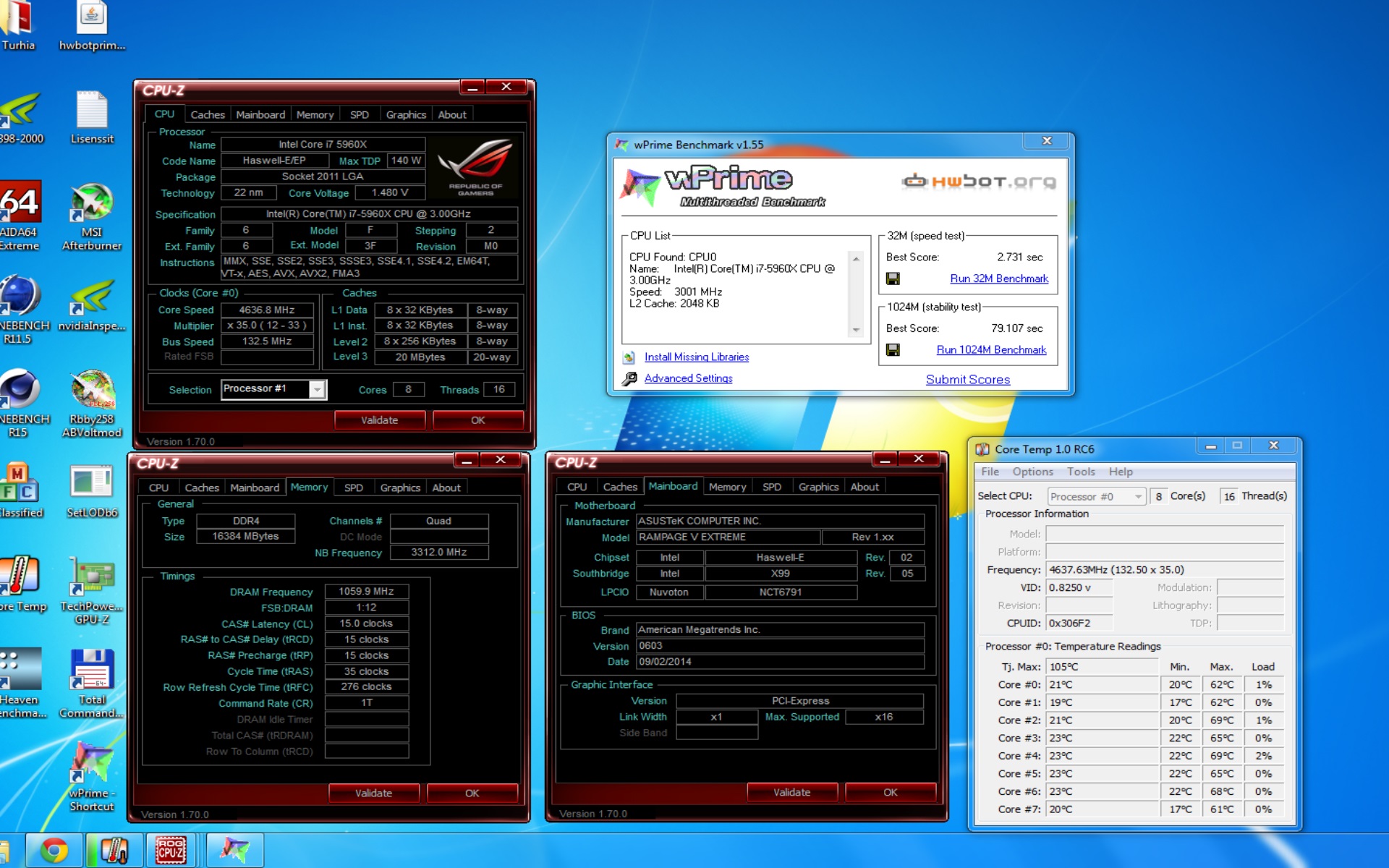The width and height of the screenshot is (1389, 868).
Task: Click scroll-up arrow in wPrime CPU List
Action: coord(856,258)
